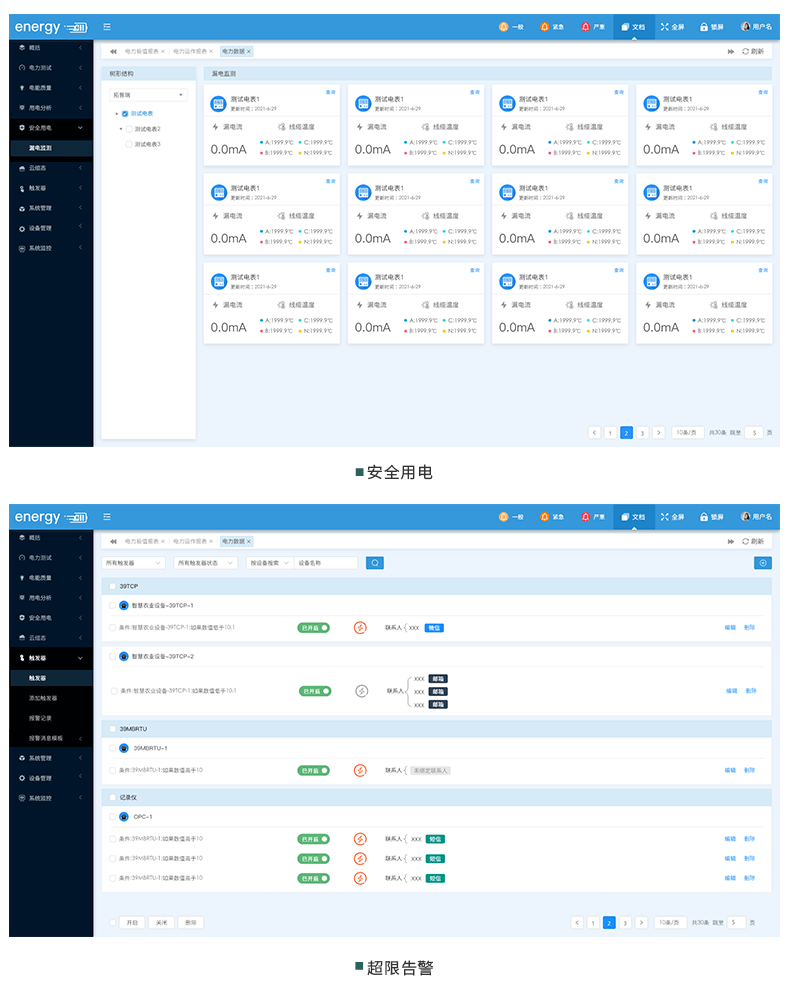Image resolution: width=790 pixels, height=1002 pixels.
Task: Click the blue search icon beside 设备名称 field
Action: tap(375, 563)
